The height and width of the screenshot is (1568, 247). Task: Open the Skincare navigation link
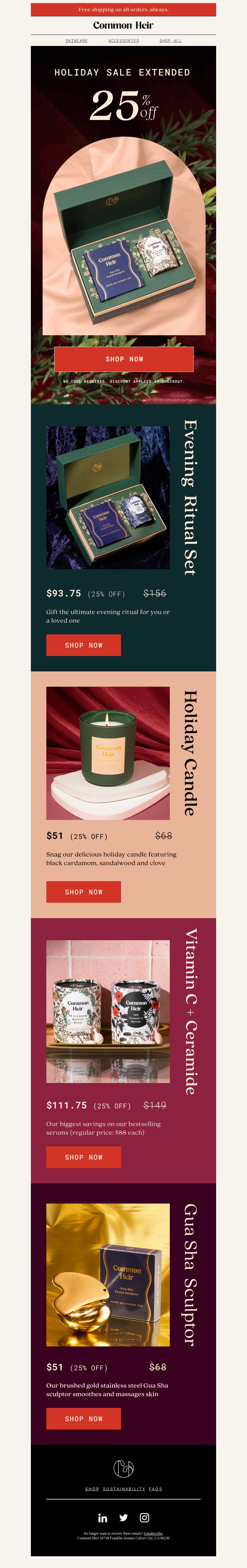[77, 41]
